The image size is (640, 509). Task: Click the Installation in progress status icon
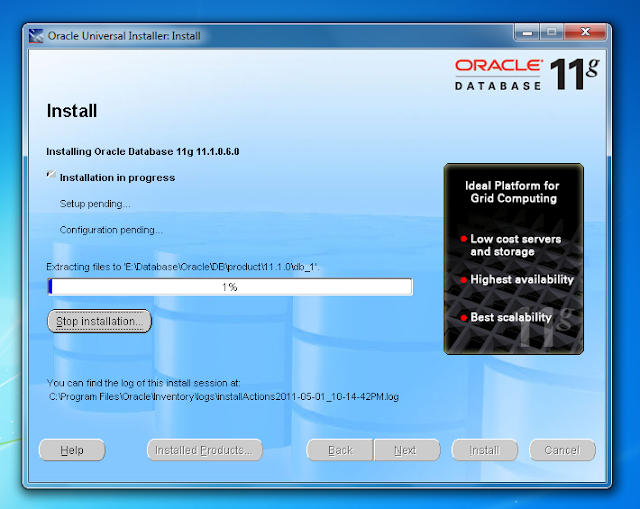(51, 174)
